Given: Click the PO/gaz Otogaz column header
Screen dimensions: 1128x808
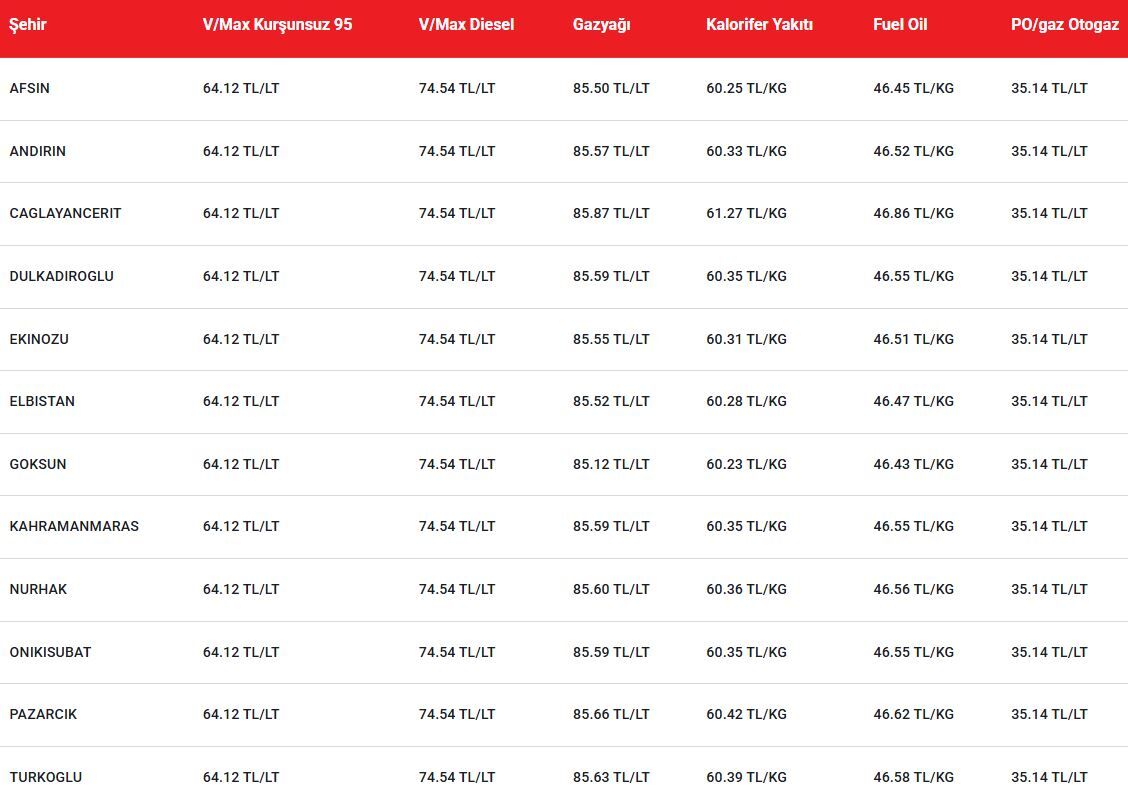Looking at the screenshot, I should [x=1064, y=25].
